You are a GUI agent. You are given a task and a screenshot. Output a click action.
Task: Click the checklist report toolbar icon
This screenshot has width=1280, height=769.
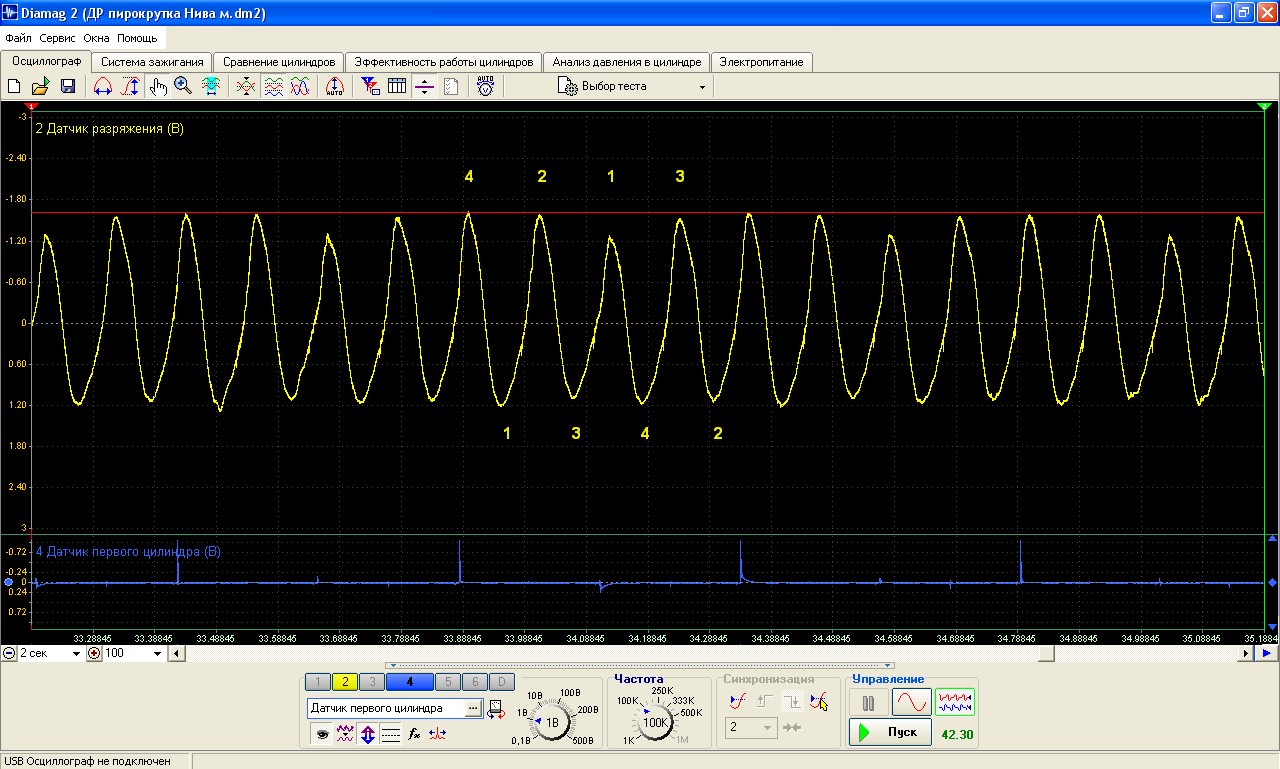click(x=451, y=87)
